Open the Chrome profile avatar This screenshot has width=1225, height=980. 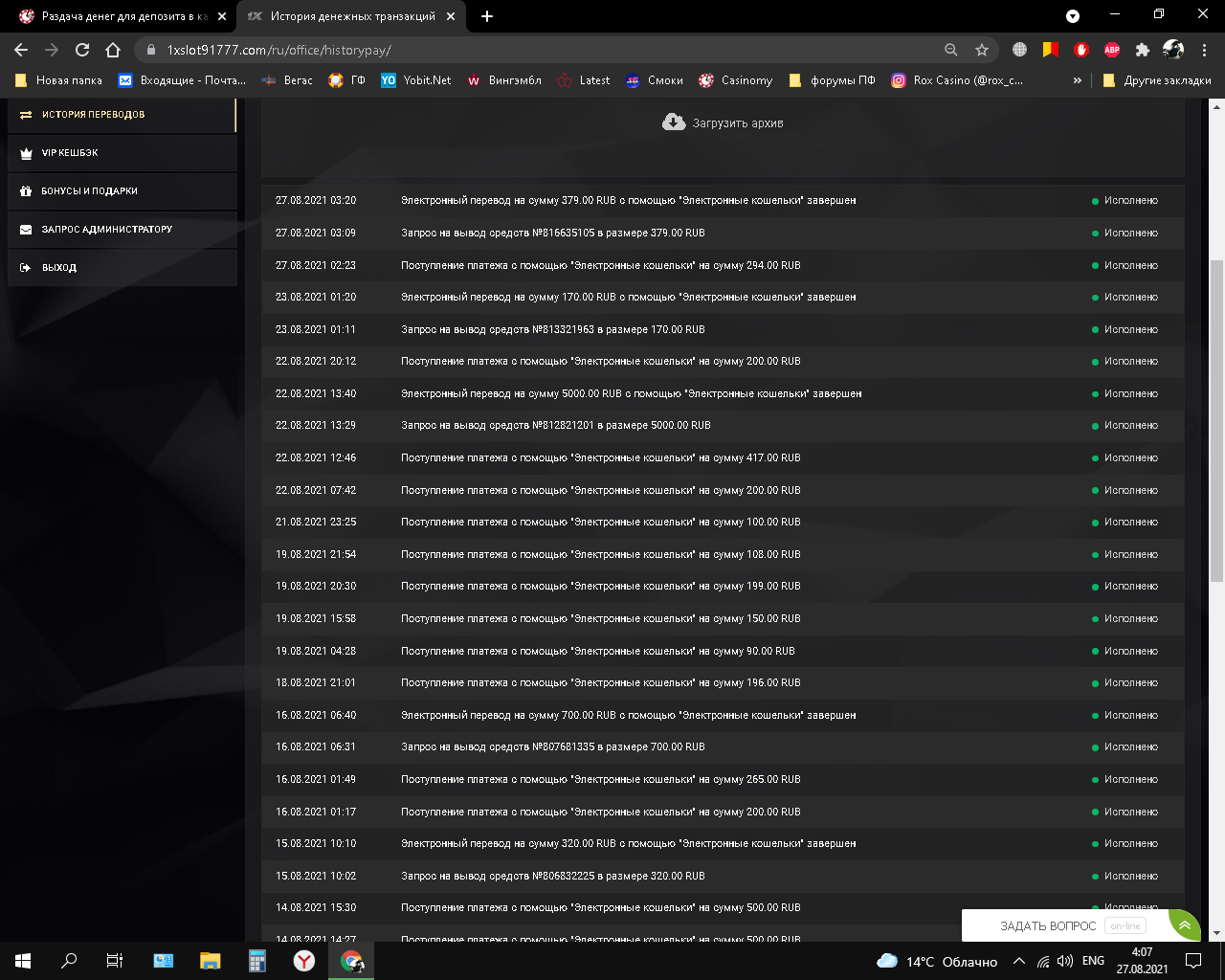tap(1173, 50)
